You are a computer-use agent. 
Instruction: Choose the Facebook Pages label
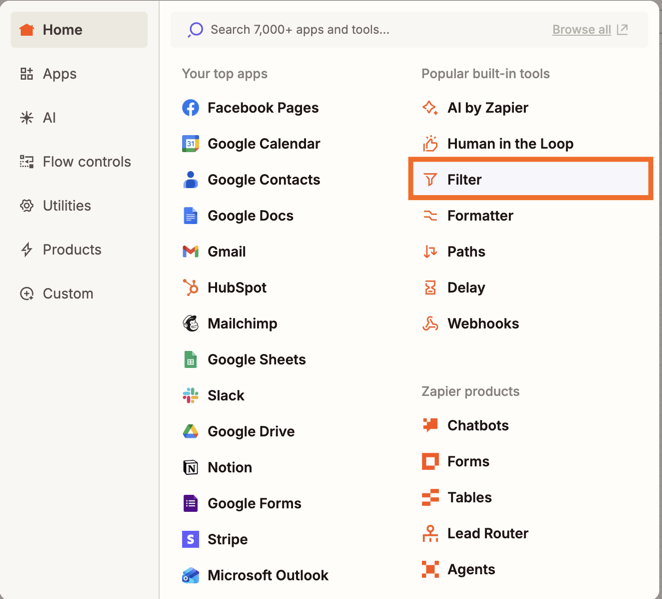(263, 108)
